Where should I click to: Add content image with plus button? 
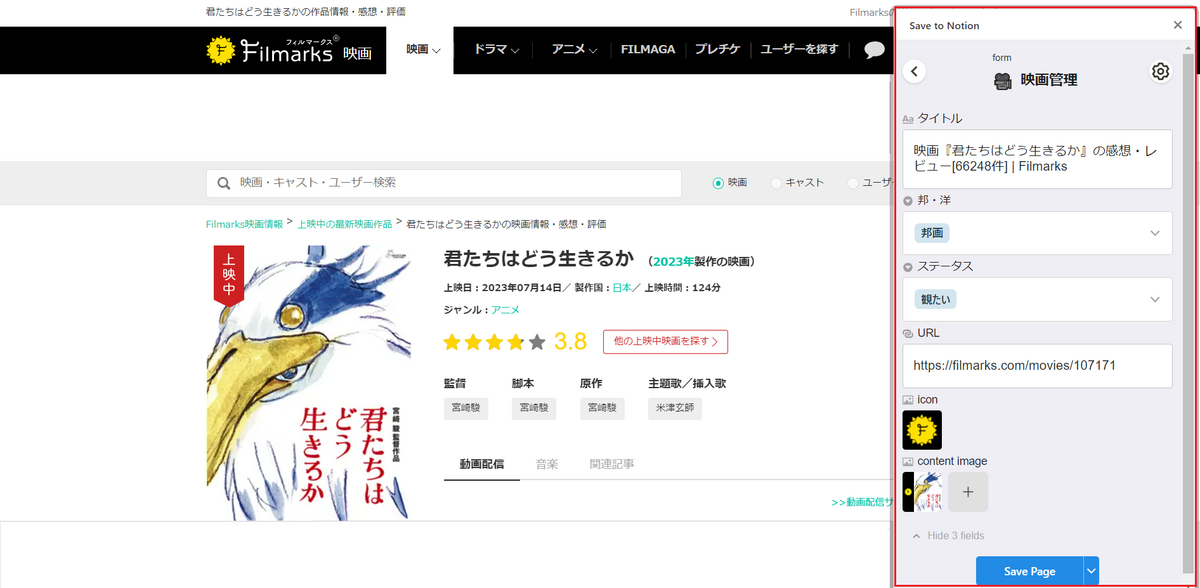tap(968, 492)
